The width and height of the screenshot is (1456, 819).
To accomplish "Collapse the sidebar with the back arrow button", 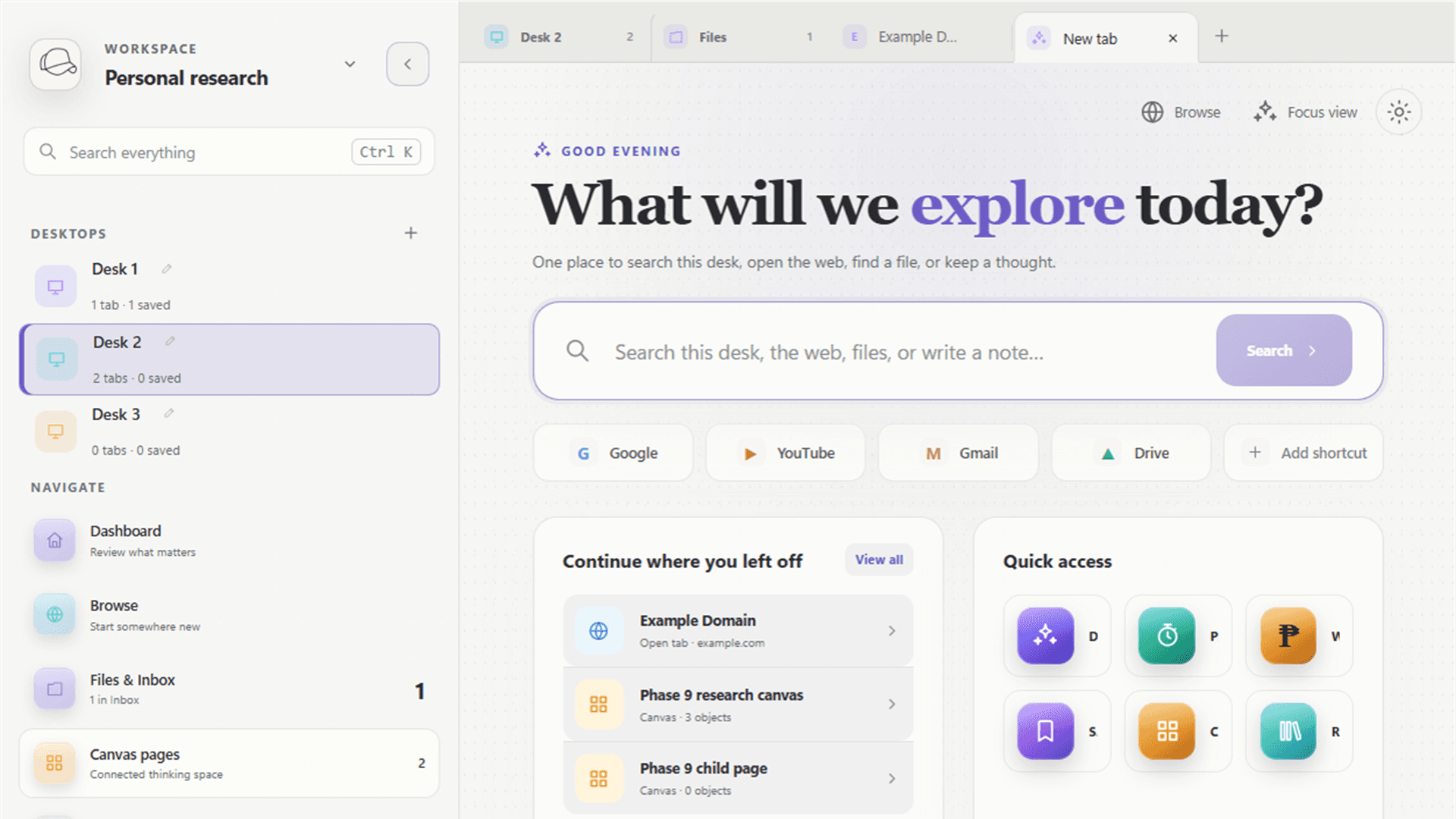I will tap(407, 64).
